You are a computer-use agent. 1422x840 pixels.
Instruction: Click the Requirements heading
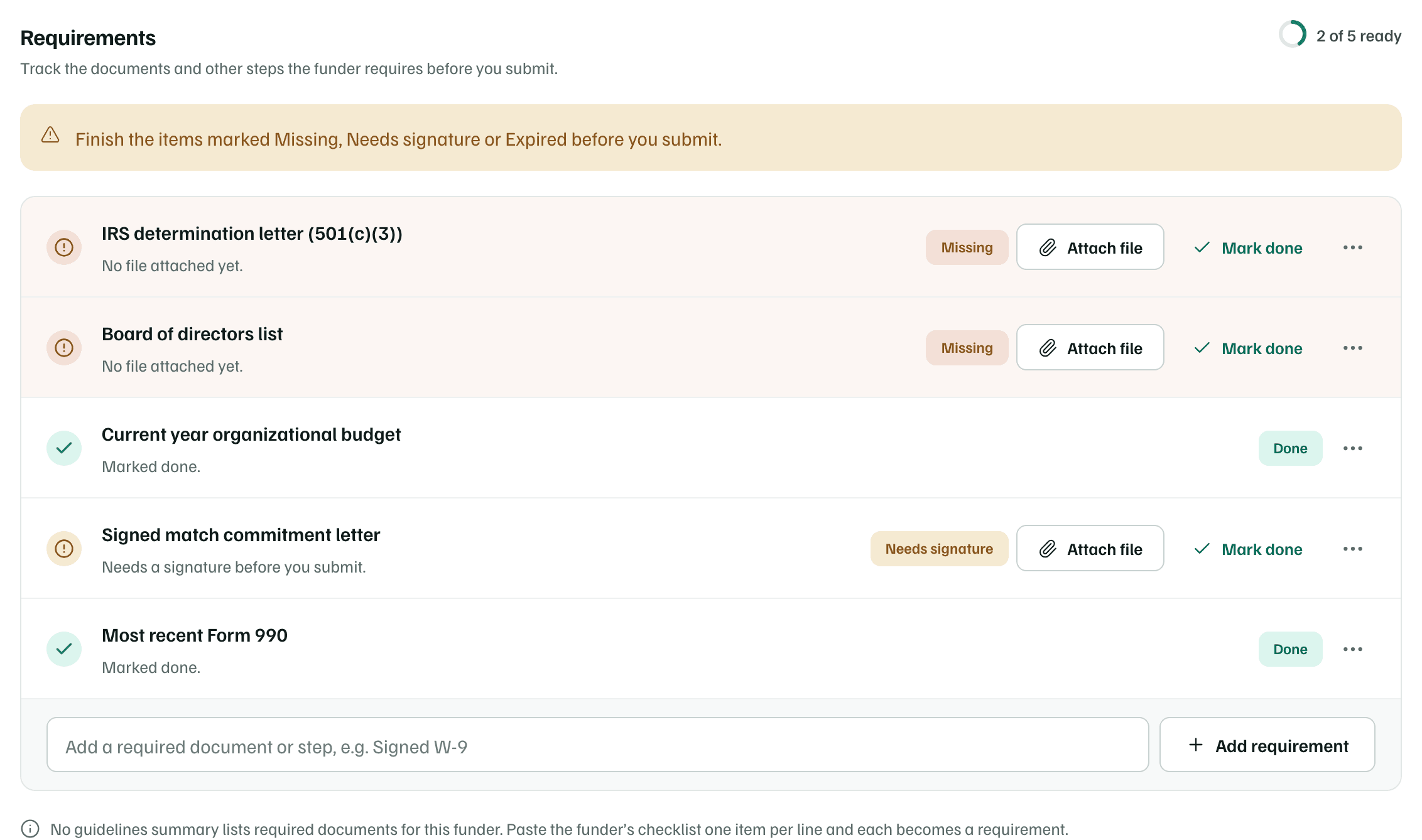tap(88, 38)
